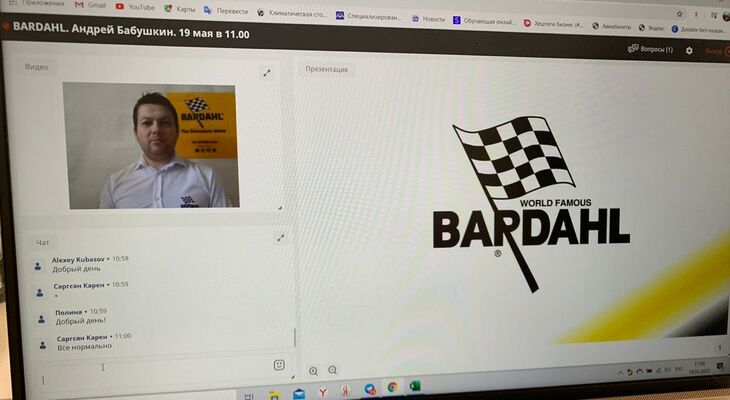This screenshot has width=730, height=400.
Task: Zoom out of the presentation
Action: click(x=332, y=370)
